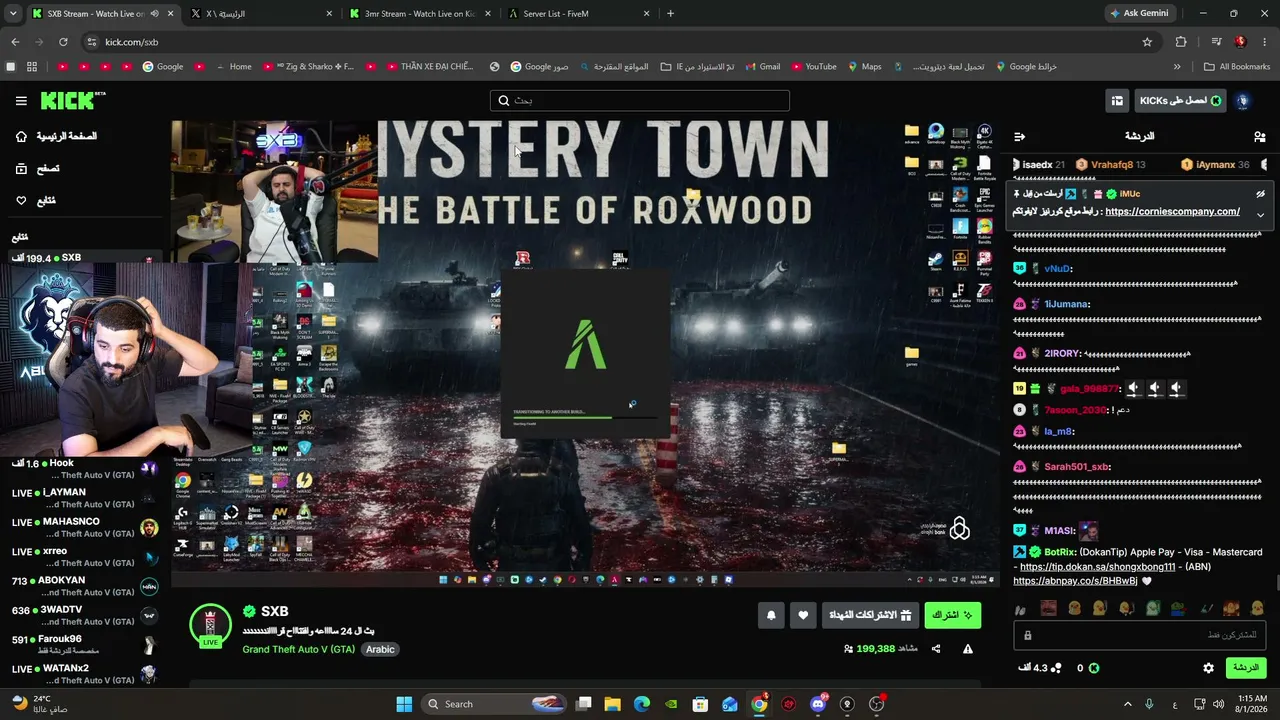Image resolution: width=1280 pixels, height=720 pixels.
Task: Bookmark this page with the star icon
Action: tap(1147, 42)
